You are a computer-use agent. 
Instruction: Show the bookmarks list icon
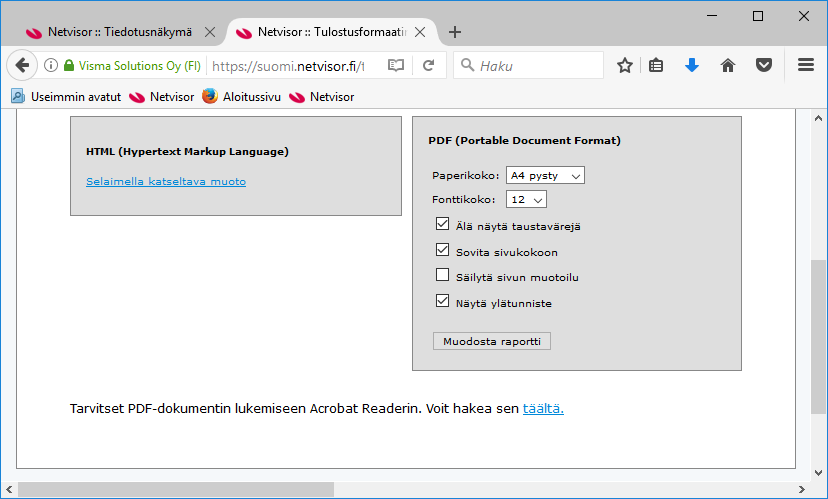click(x=657, y=66)
